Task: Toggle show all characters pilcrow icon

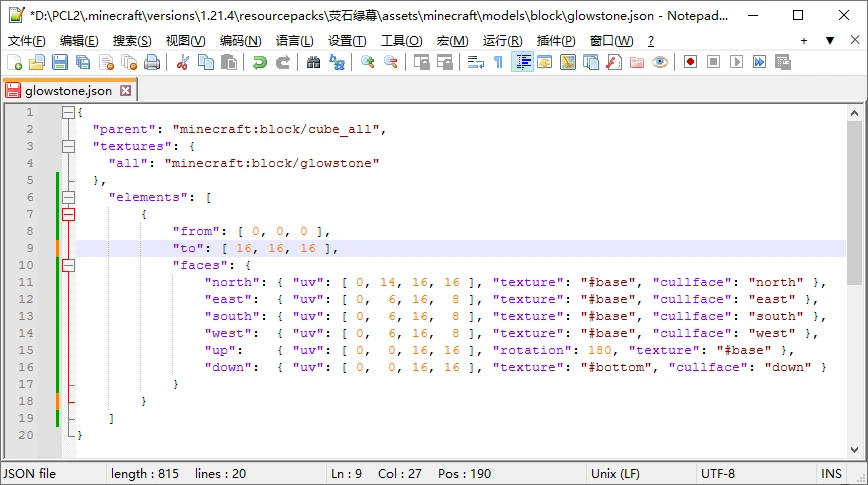Action: click(x=498, y=62)
